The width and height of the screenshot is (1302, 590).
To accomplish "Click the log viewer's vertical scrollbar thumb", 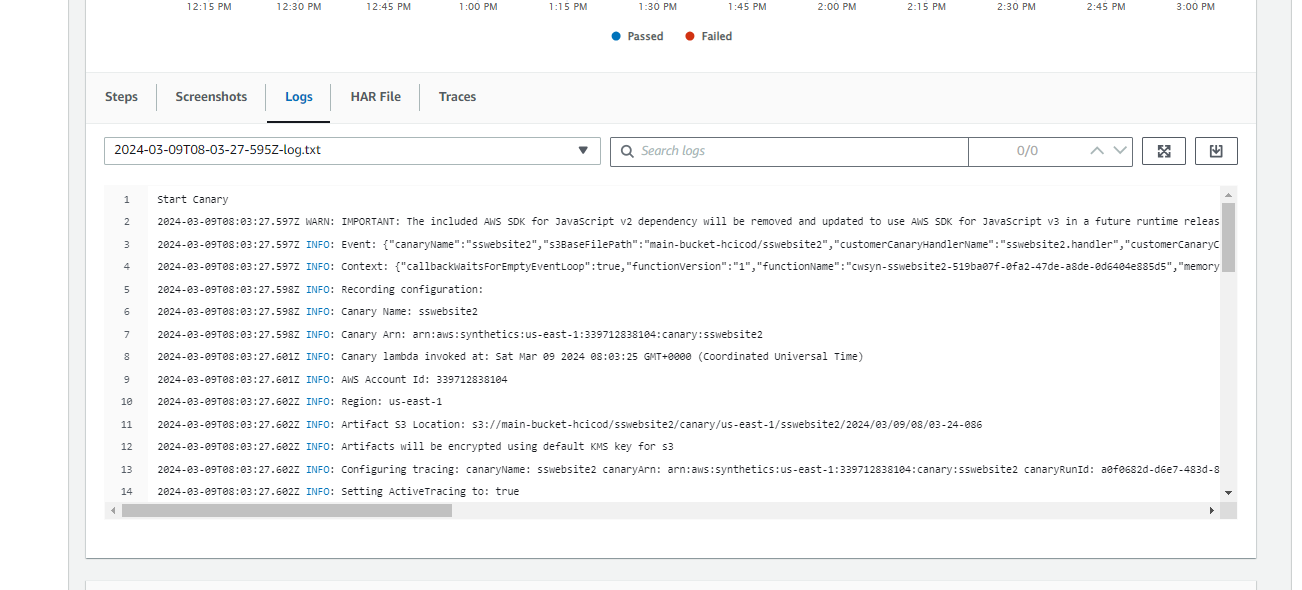I will (1228, 237).
